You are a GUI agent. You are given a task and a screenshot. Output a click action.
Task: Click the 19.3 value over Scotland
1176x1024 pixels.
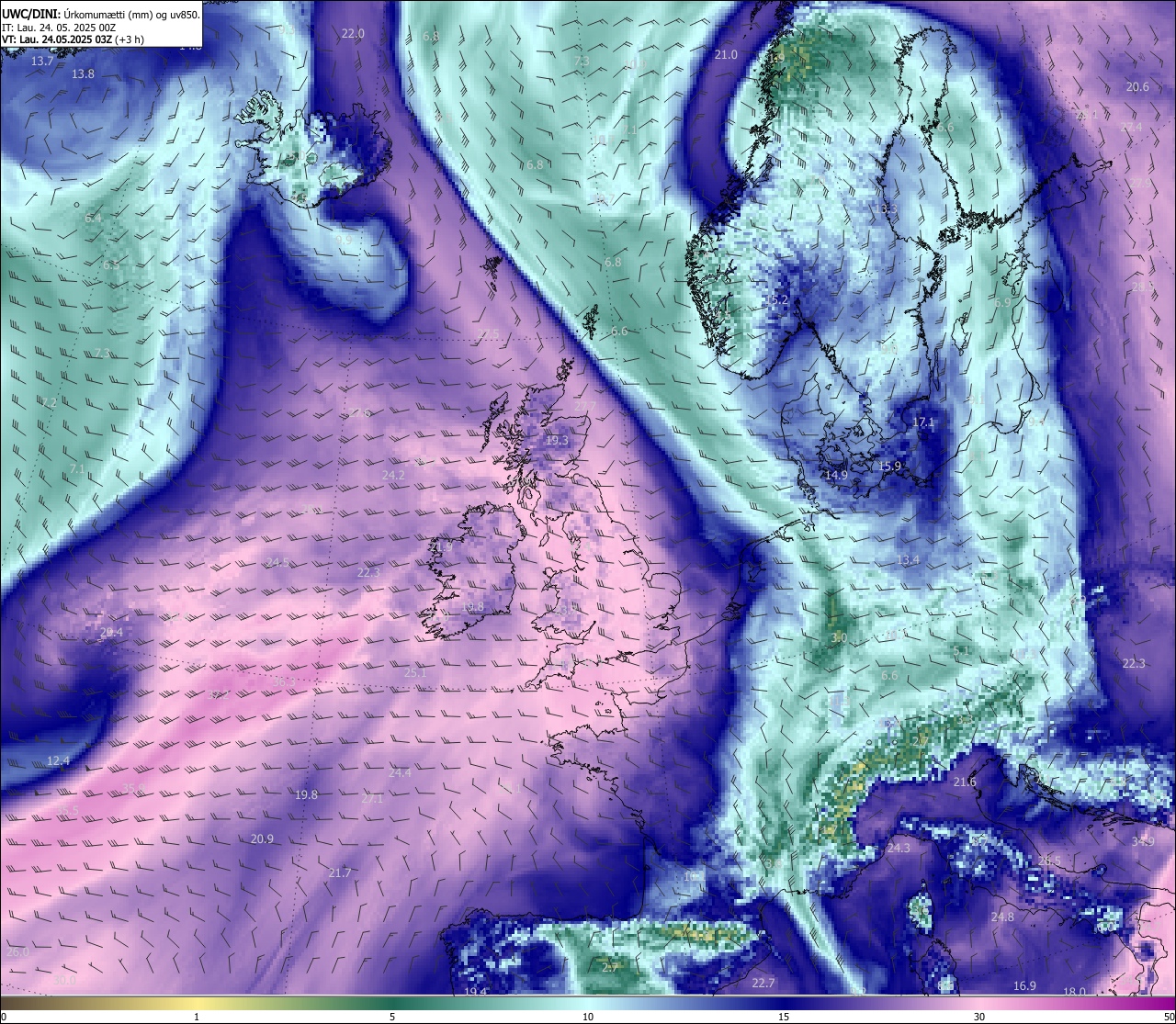[x=557, y=441]
